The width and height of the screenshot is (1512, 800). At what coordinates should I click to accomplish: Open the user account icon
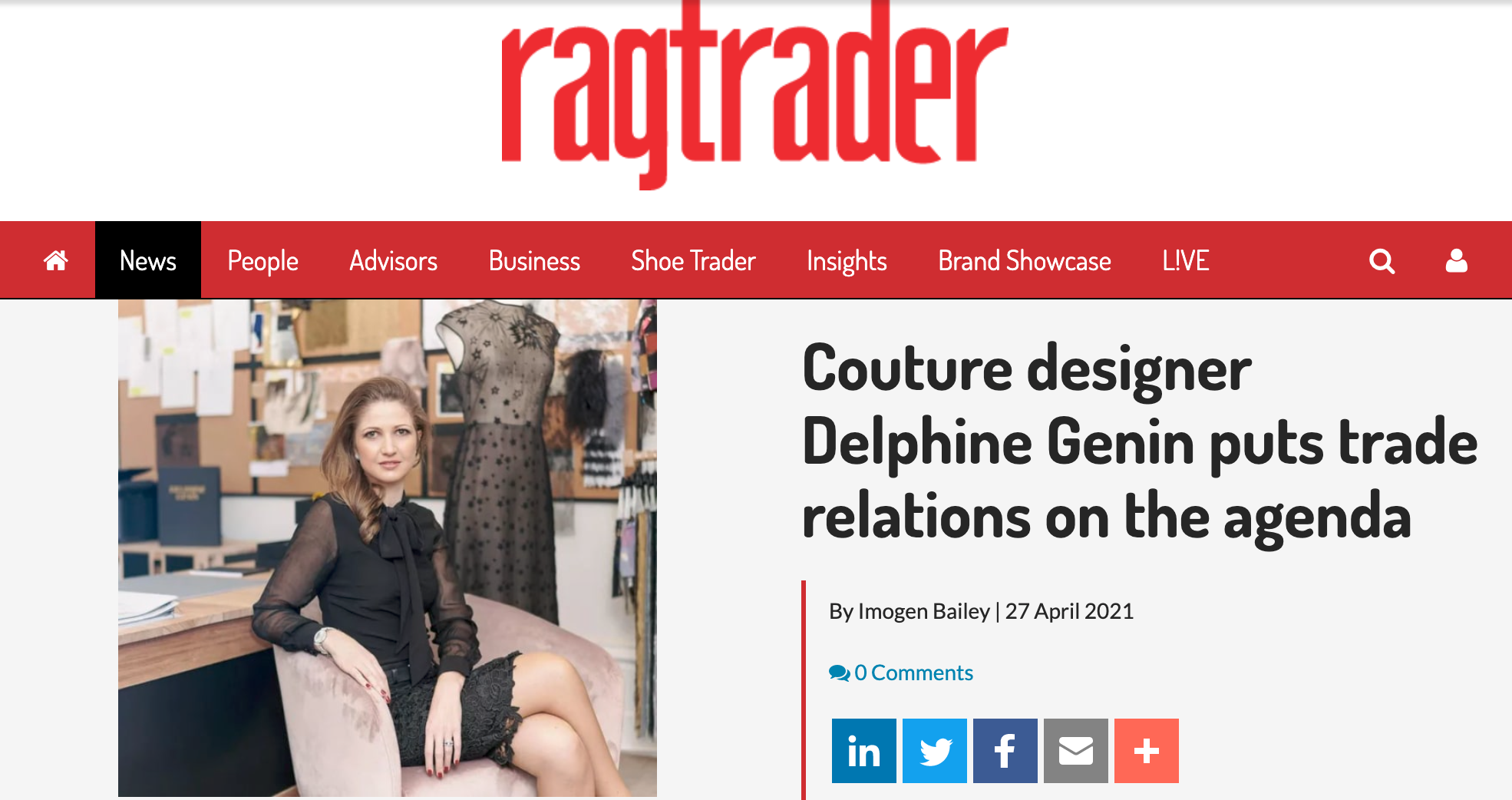click(1456, 261)
